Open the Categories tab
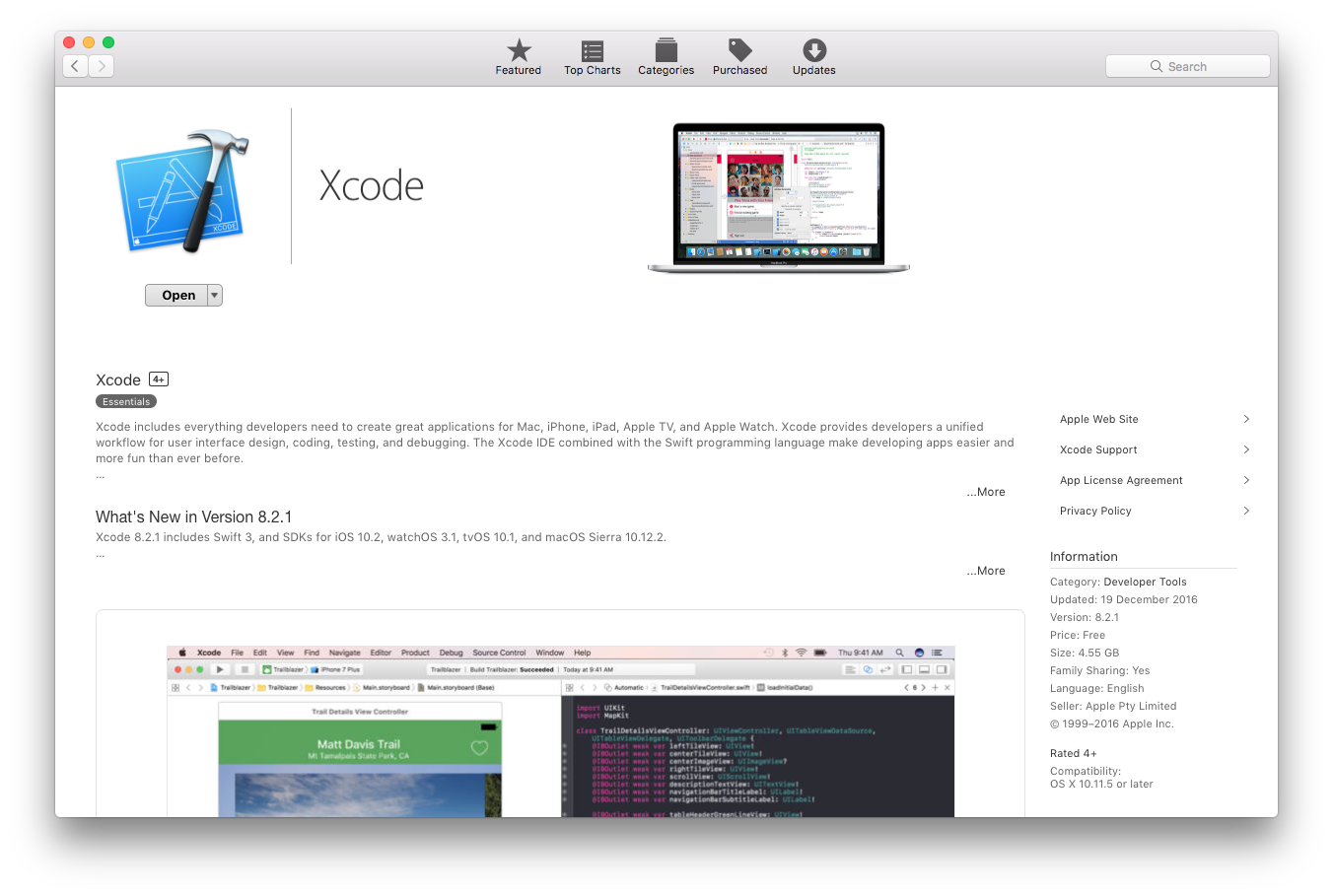 pos(666,57)
